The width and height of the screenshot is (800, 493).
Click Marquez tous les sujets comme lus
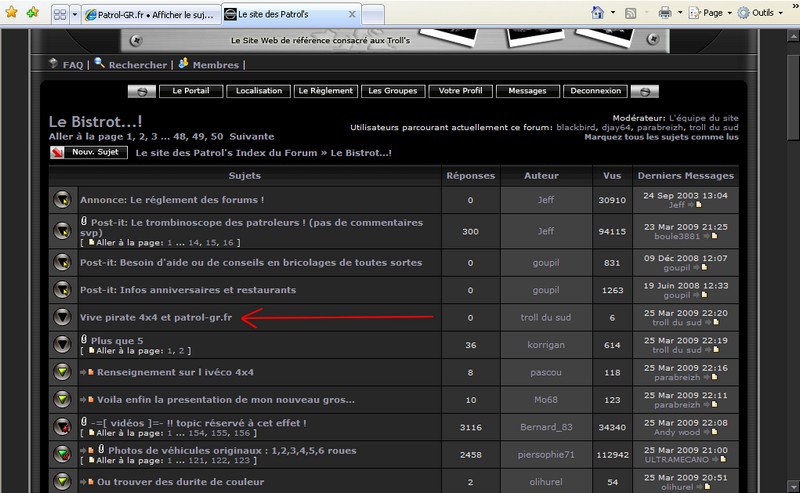click(661, 137)
